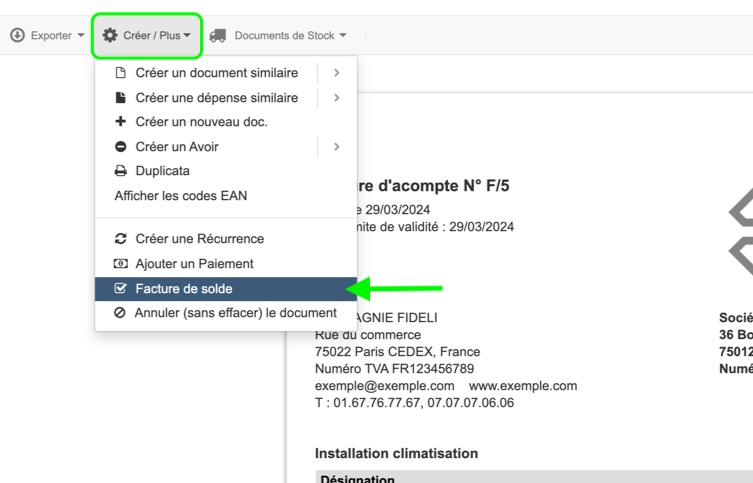Select Afficher les codes EAN
This screenshot has width=753, height=483.
[180, 196]
